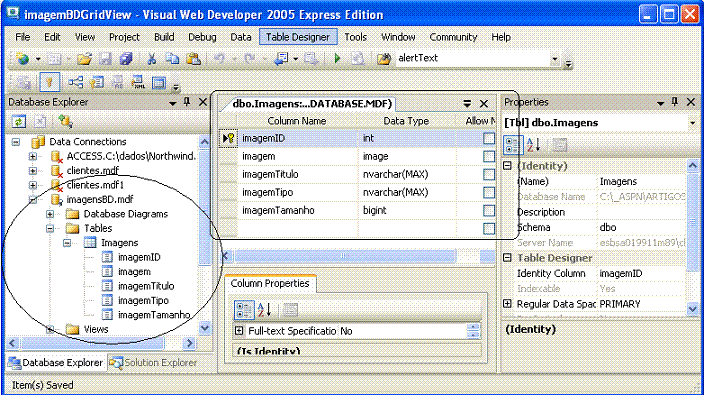The width and height of the screenshot is (704, 395).
Task: Collapse the Tables folder
Action: click(50, 228)
